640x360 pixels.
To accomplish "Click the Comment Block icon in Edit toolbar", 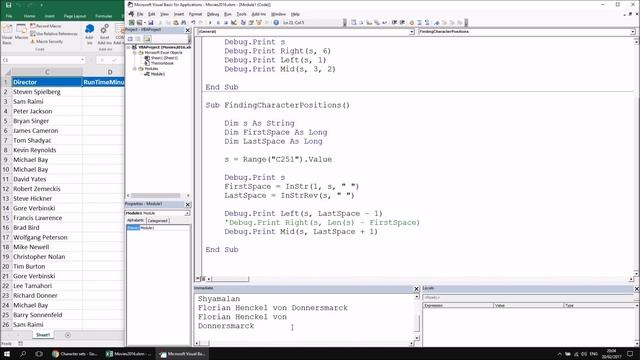I will (x=420, y=22).
